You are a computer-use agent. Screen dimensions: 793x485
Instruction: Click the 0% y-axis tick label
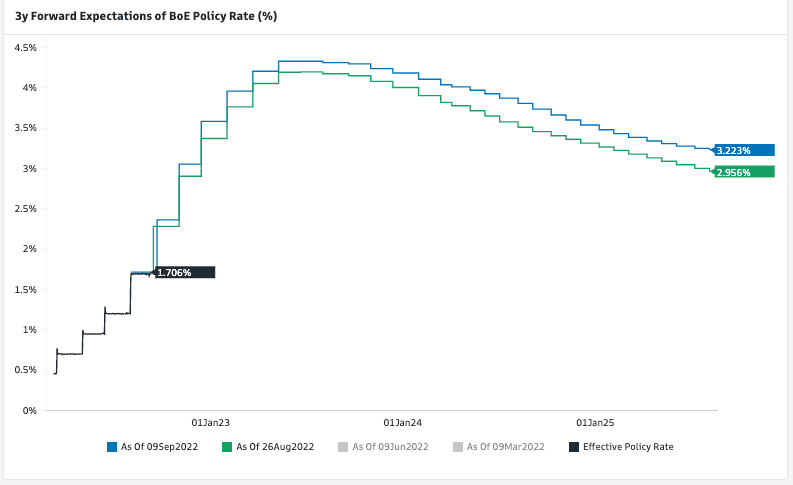click(30, 410)
